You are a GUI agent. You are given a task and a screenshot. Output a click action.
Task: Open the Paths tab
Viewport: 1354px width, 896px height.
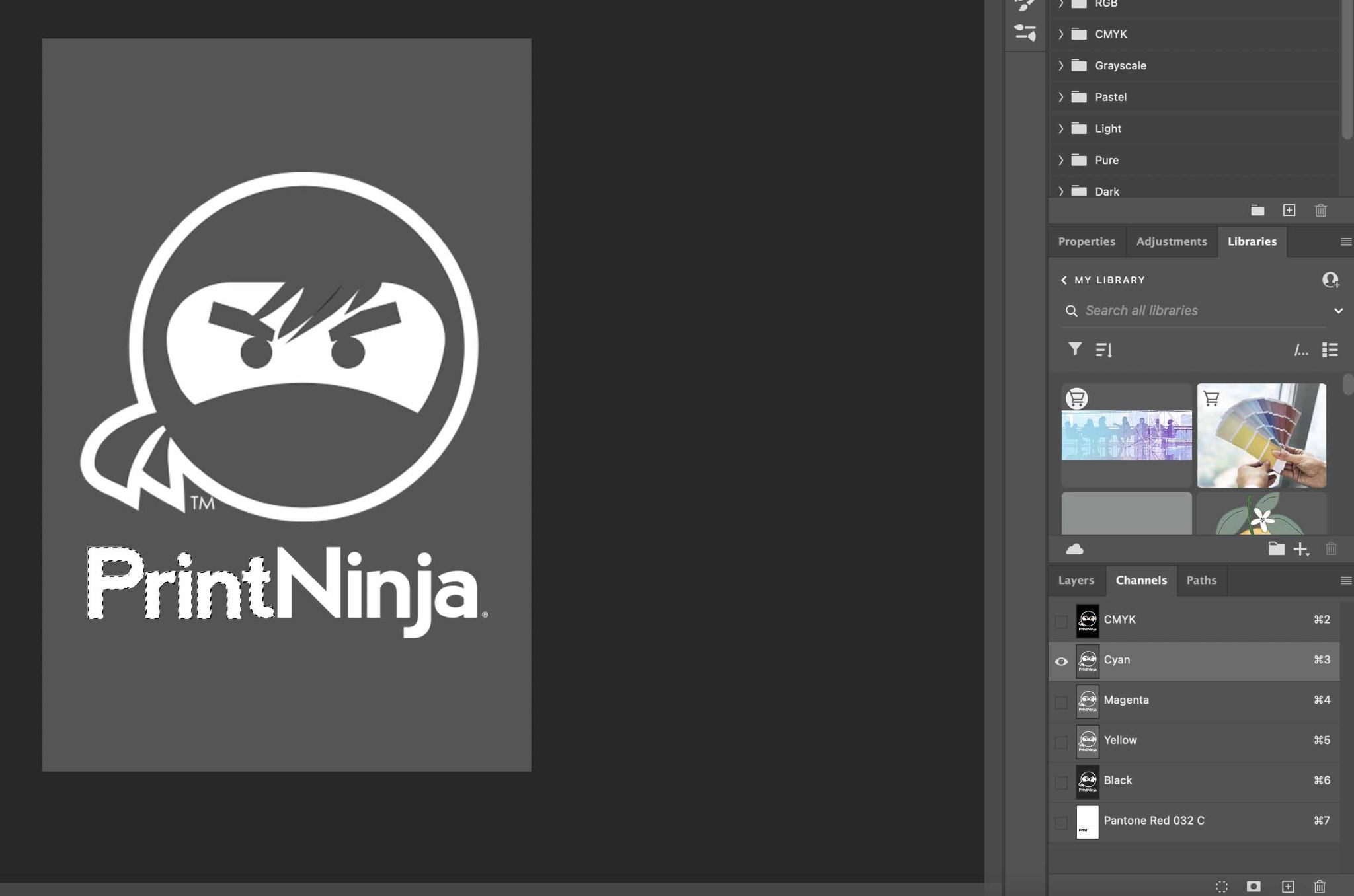pos(1202,580)
